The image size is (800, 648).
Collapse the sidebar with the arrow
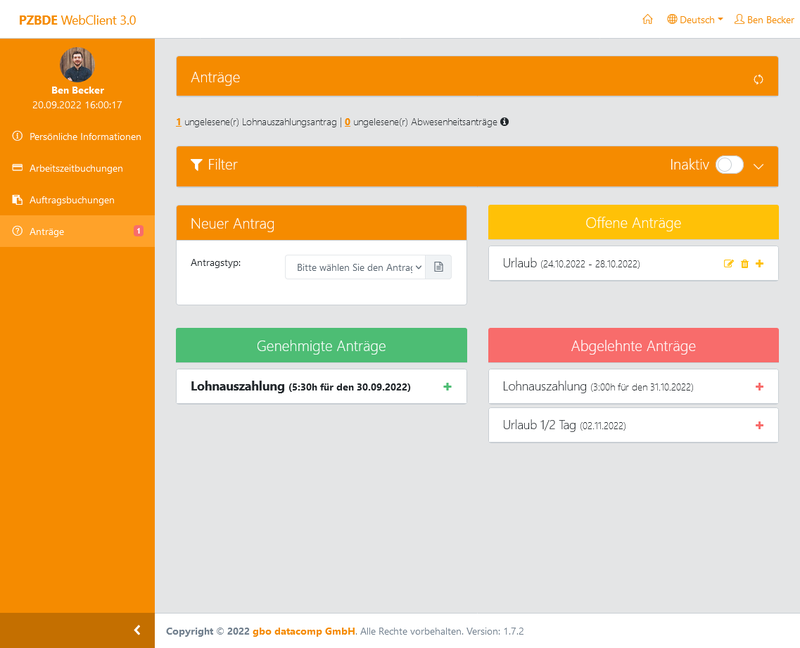[137, 630]
